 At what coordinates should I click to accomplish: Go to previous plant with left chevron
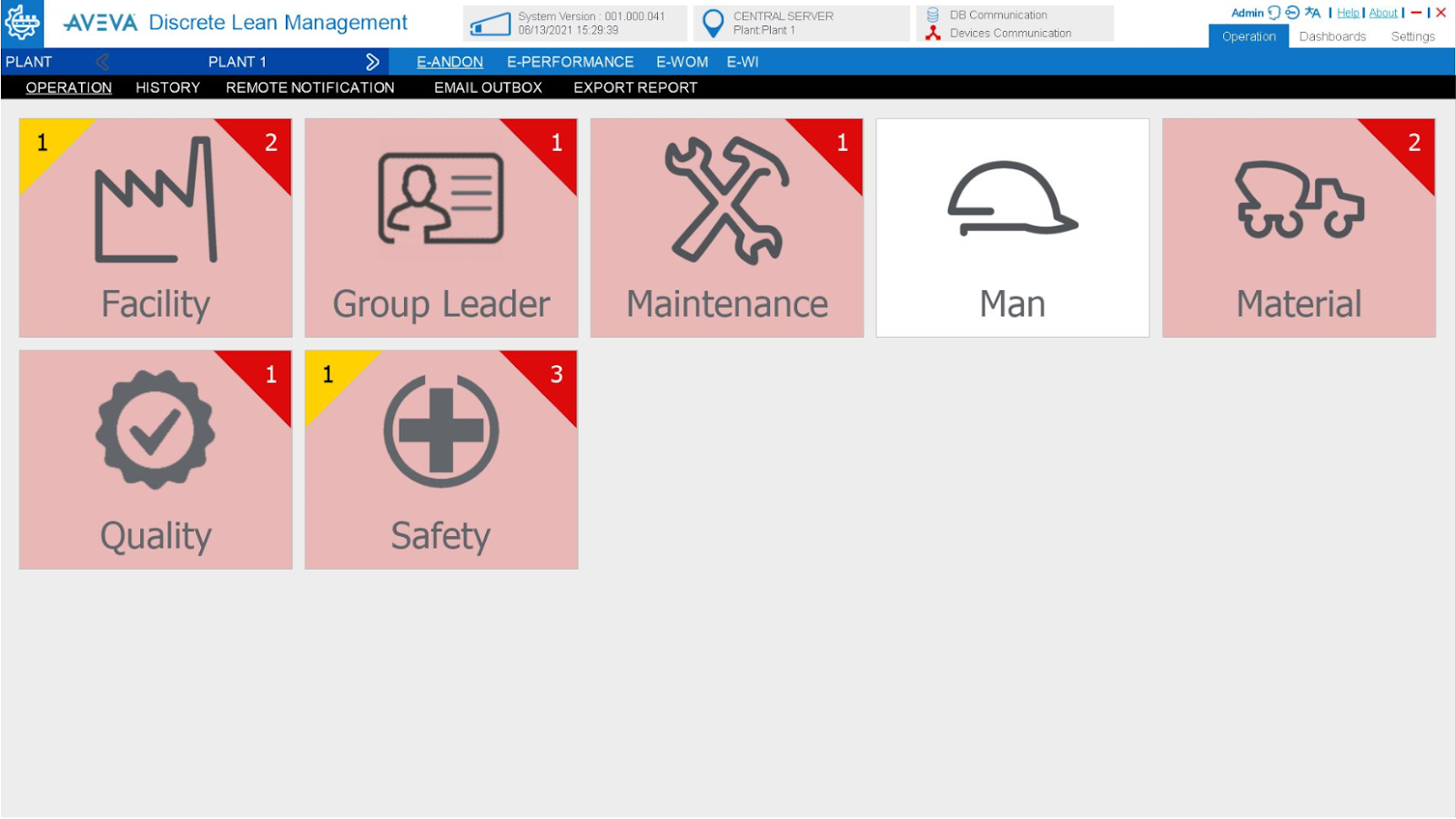[x=103, y=62]
